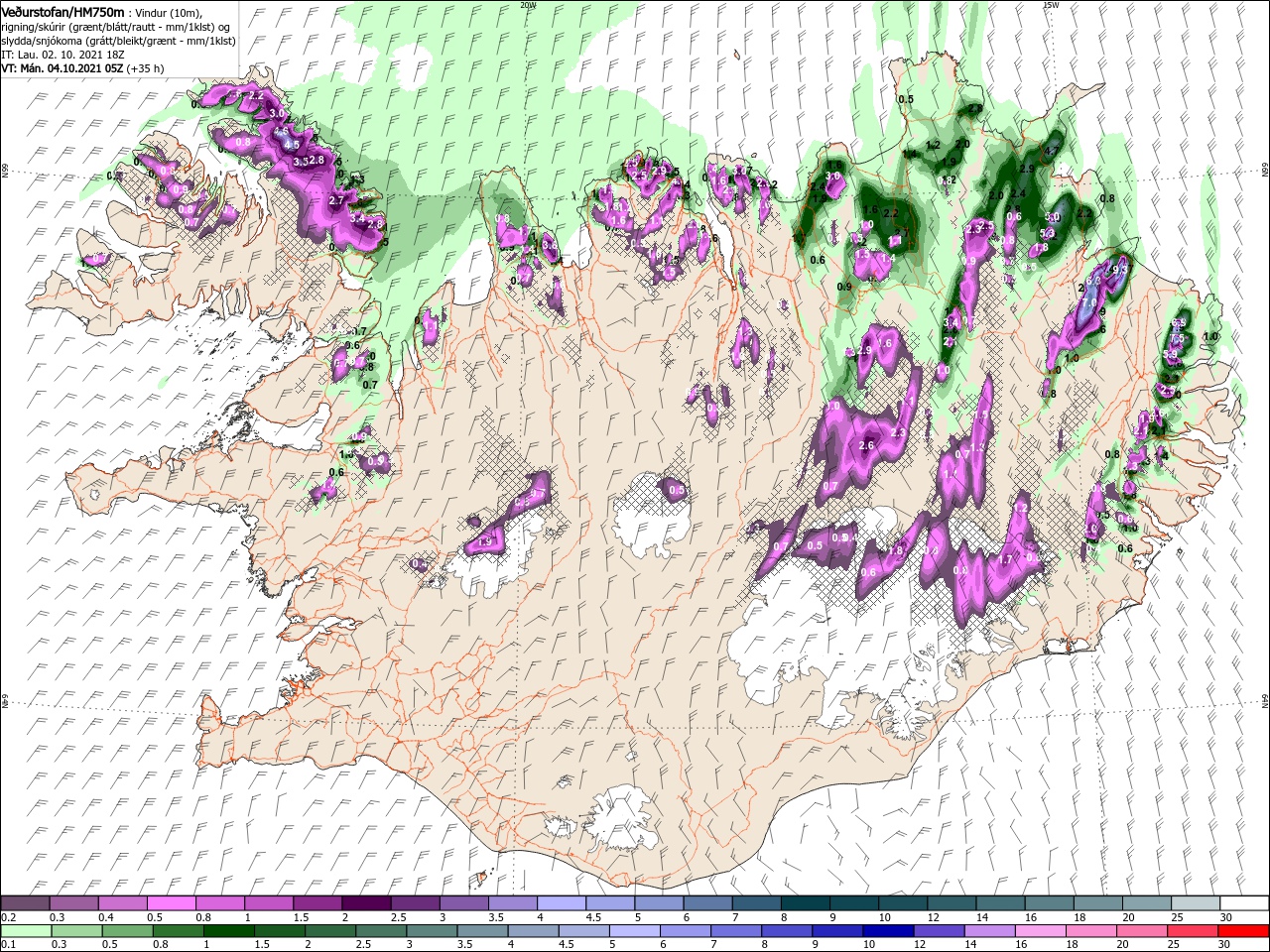Click the '4.7' value in the northeast rain band

tap(1053, 152)
